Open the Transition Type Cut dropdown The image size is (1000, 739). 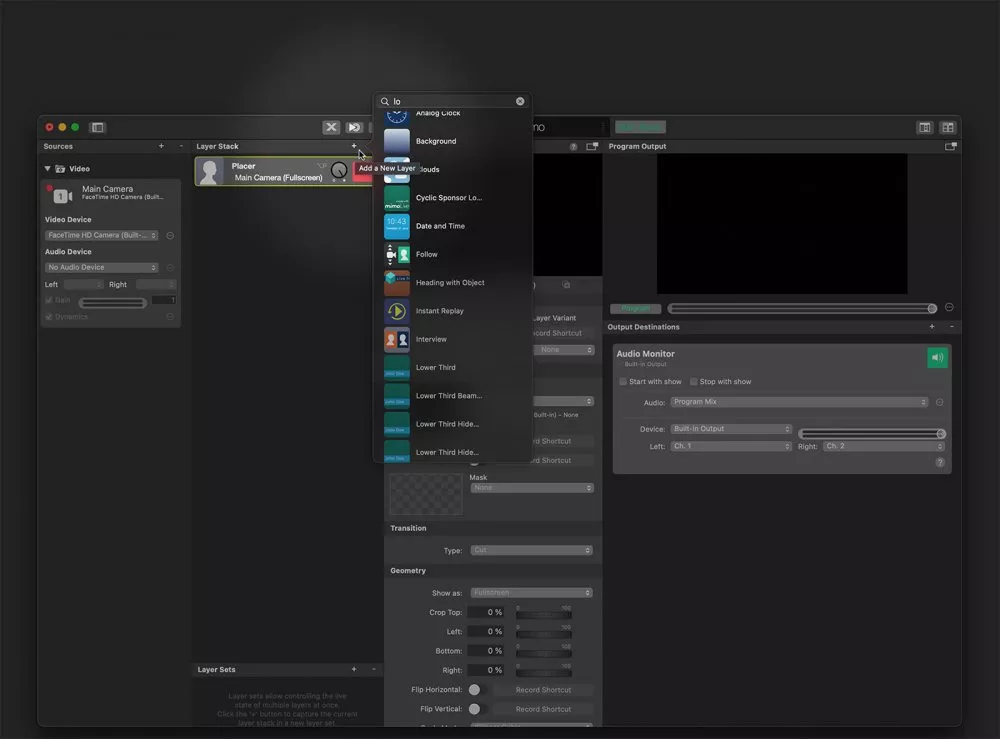click(x=532, y=550)
